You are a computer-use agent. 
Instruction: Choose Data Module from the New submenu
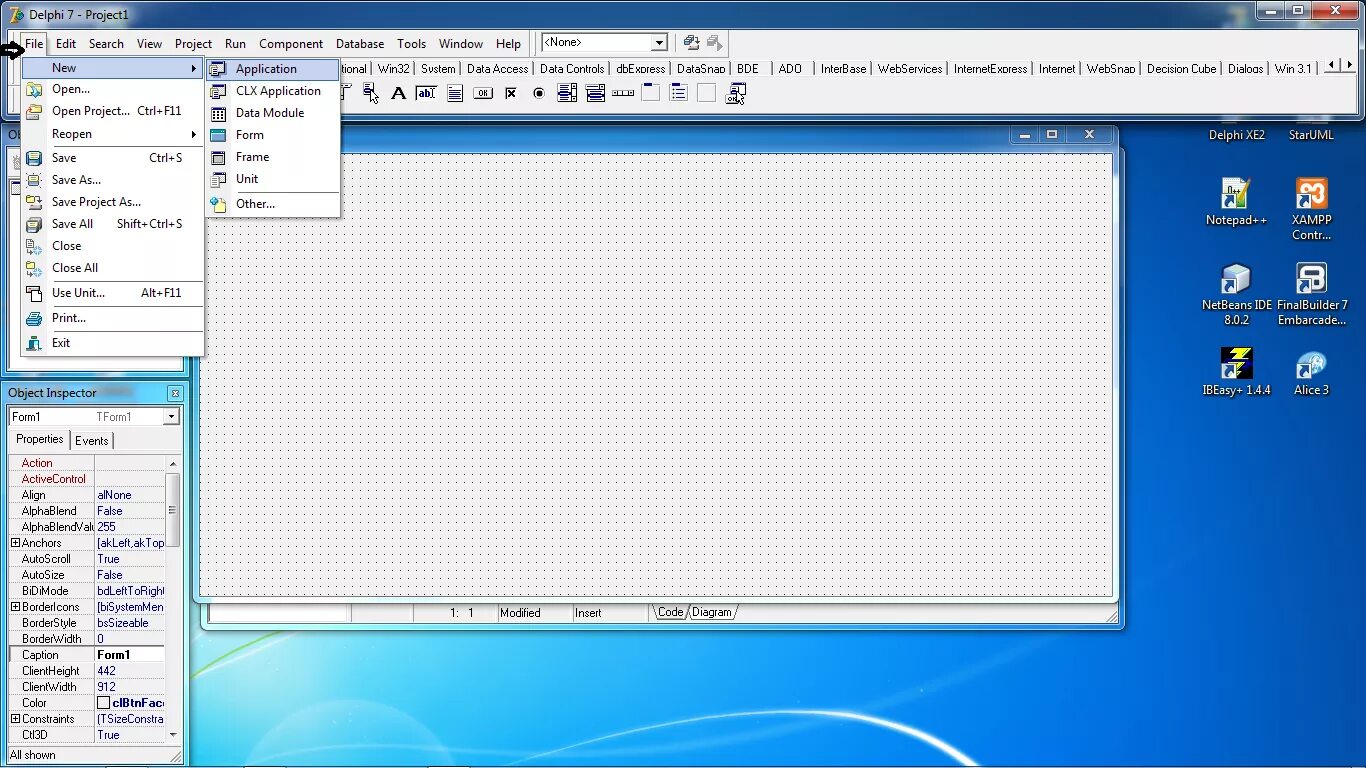tap(273, 113)
